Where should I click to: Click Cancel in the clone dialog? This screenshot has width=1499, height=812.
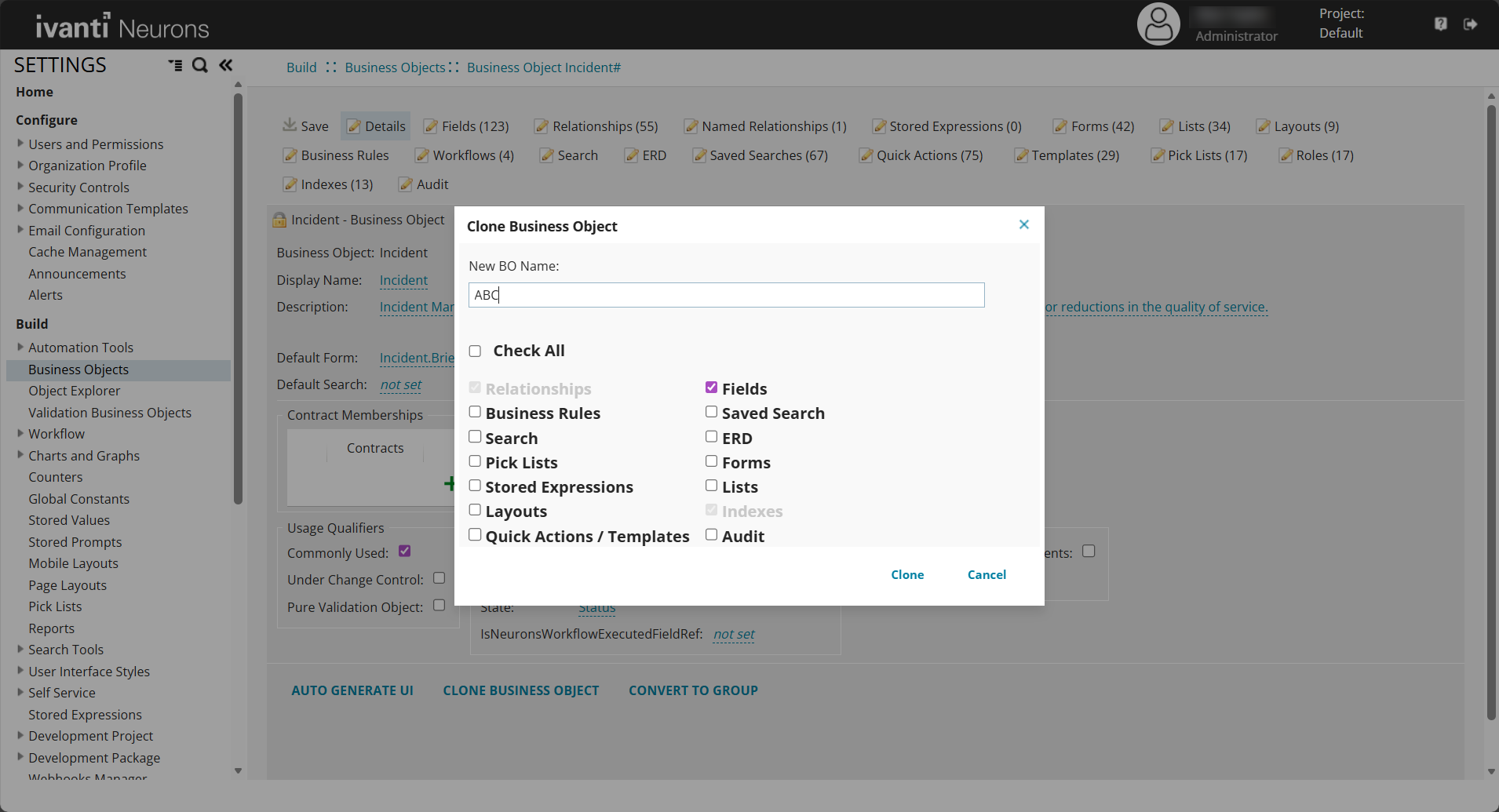[x=987, y=575]
